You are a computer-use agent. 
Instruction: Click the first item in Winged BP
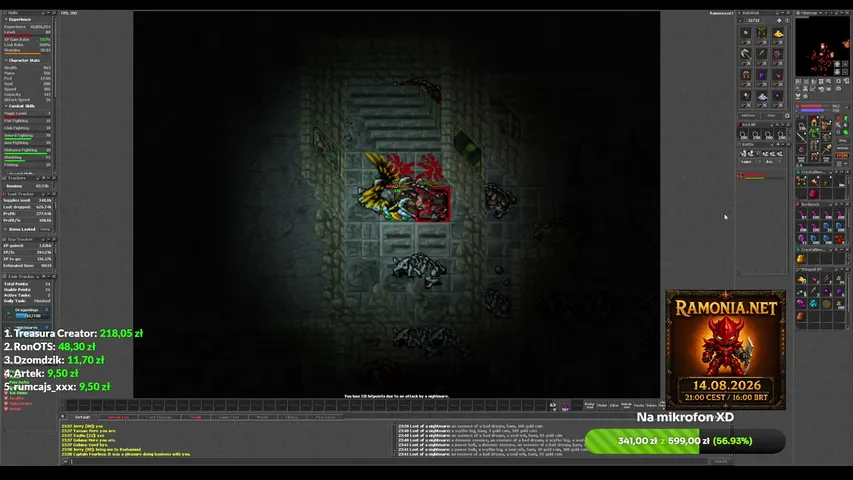tap(801, 280)
